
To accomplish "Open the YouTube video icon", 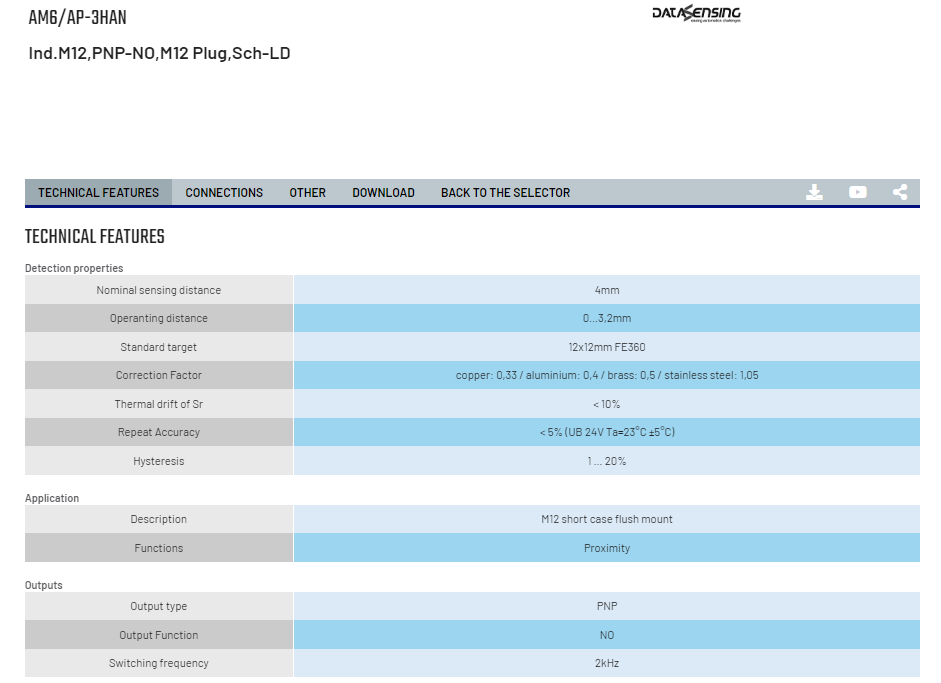I will point(858,192).
